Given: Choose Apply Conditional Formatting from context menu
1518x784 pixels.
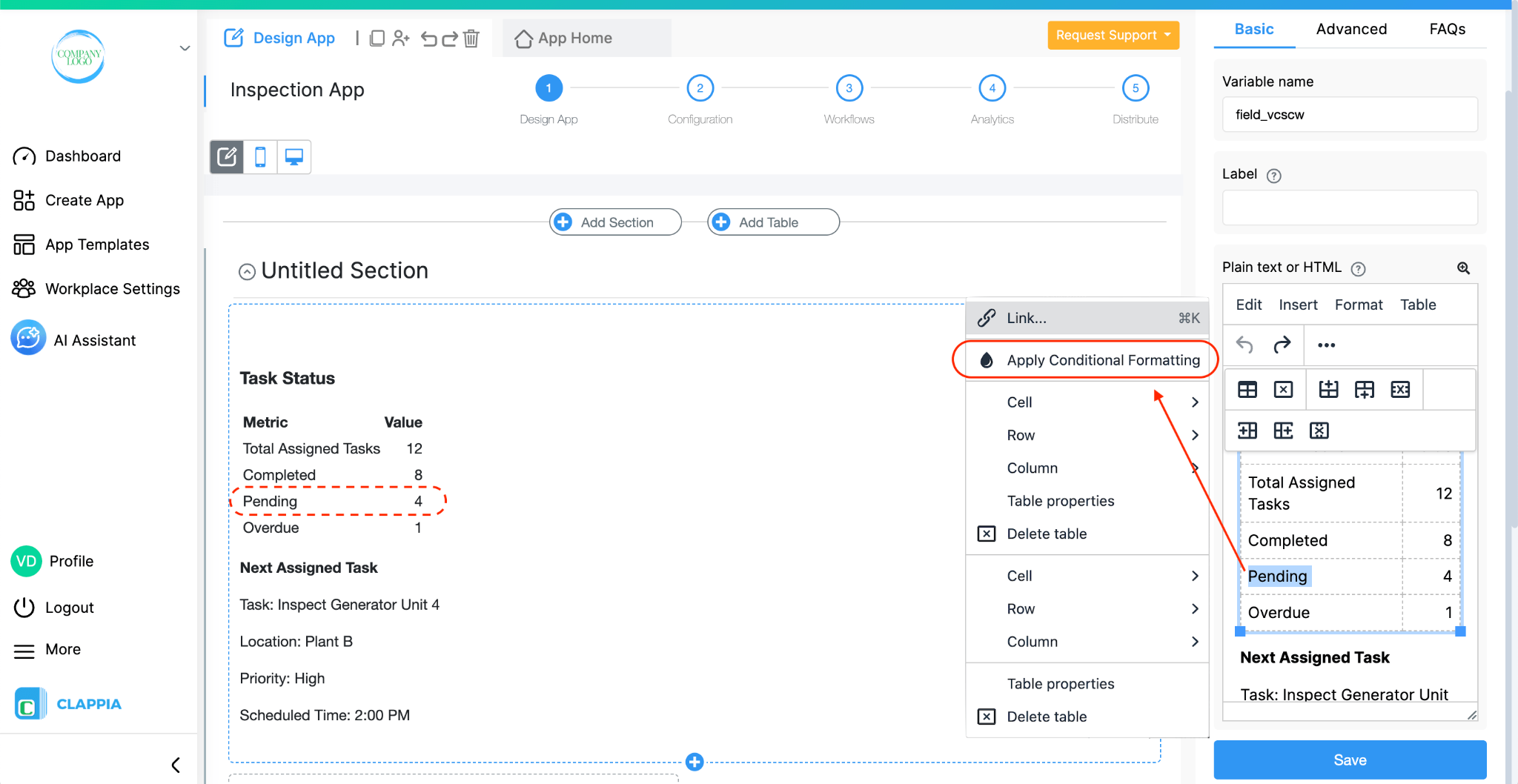Looking at the screenshot, I should (x=1087, y=360).
